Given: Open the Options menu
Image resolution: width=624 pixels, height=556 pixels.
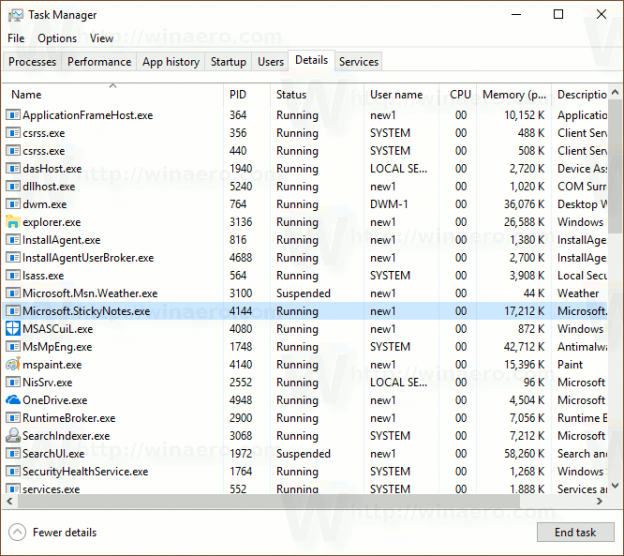Looking at the screenshot, I should 57,38.
